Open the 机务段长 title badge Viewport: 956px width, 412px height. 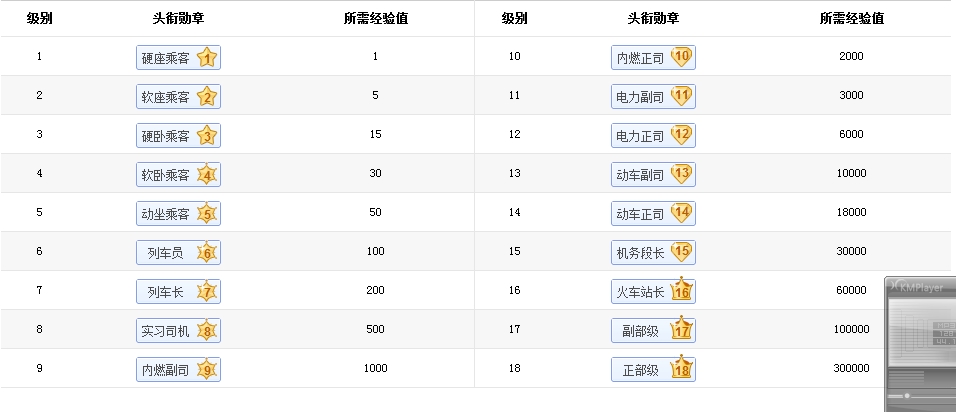[x=653, y=252]
